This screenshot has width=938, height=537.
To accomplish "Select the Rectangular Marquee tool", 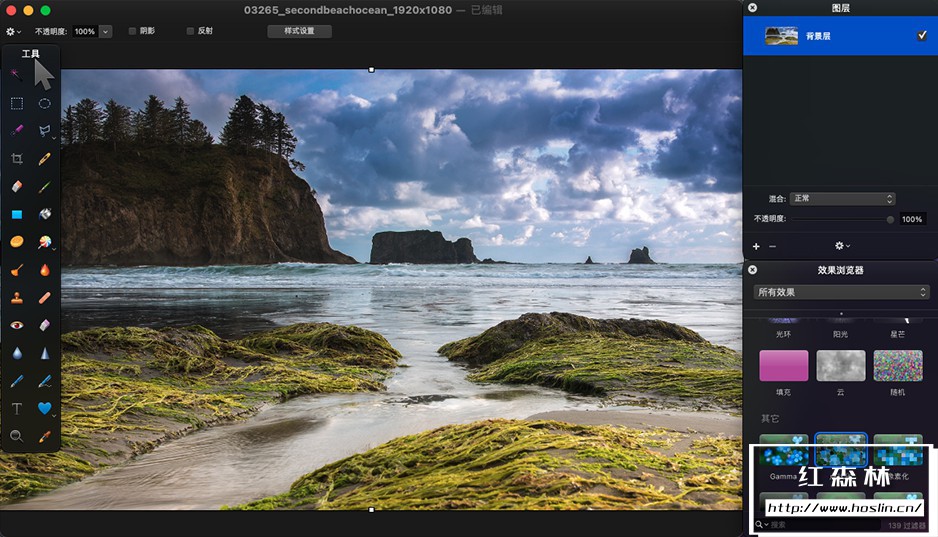I will coord(17,103).
